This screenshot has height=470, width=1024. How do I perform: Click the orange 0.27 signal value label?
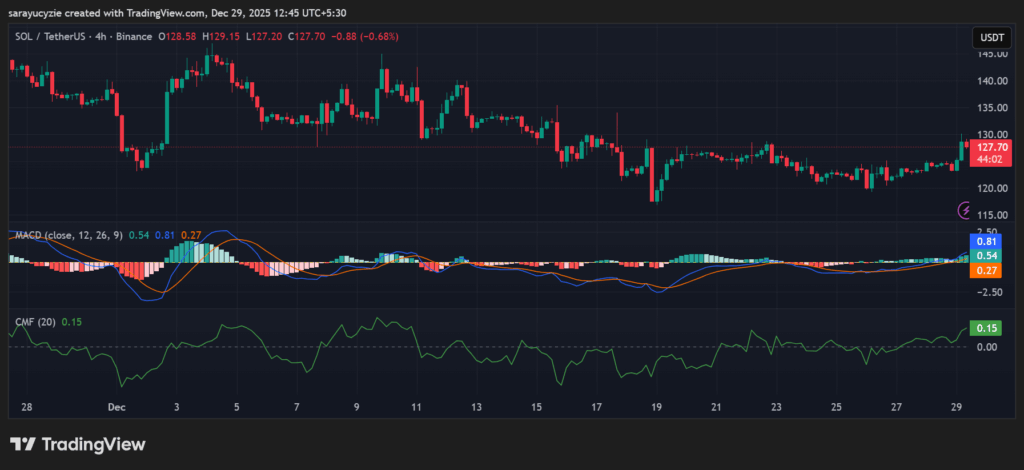point(986,270)
